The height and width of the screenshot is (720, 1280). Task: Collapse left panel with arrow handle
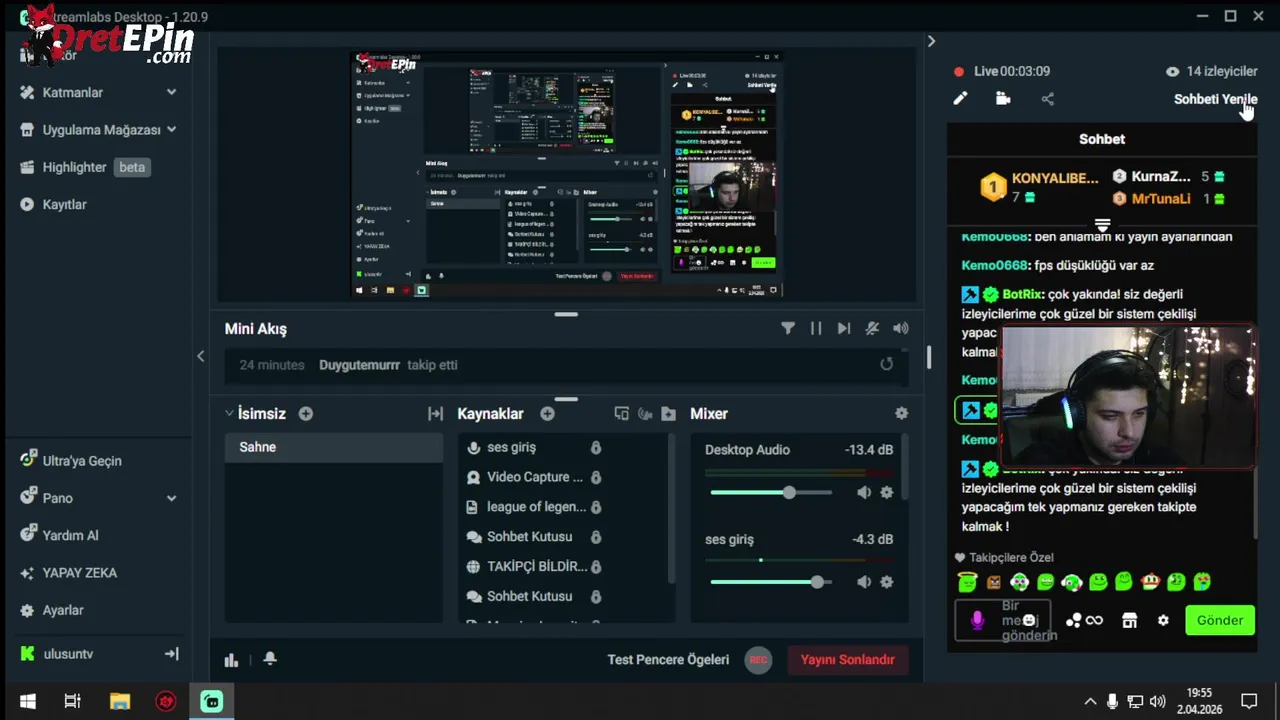point(200,356)
